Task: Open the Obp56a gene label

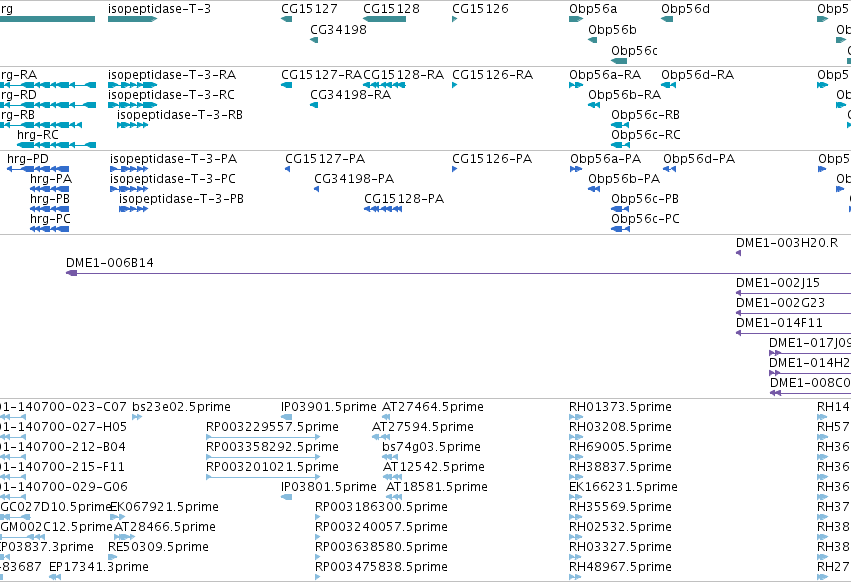Action: [x=593, y=9]
